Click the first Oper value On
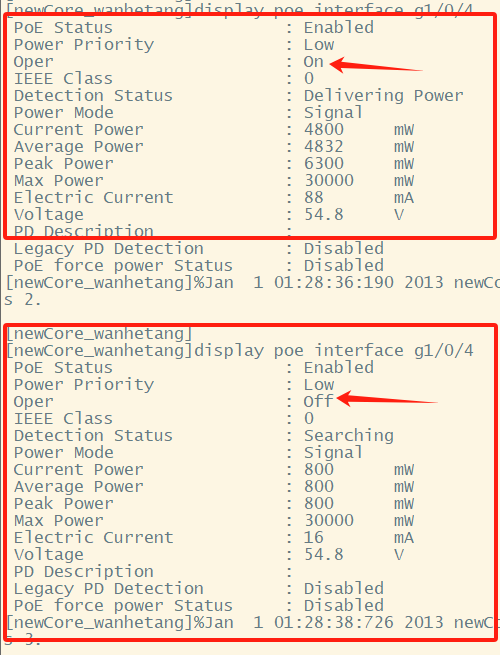The image size is (500, 655). pos(313,62)
